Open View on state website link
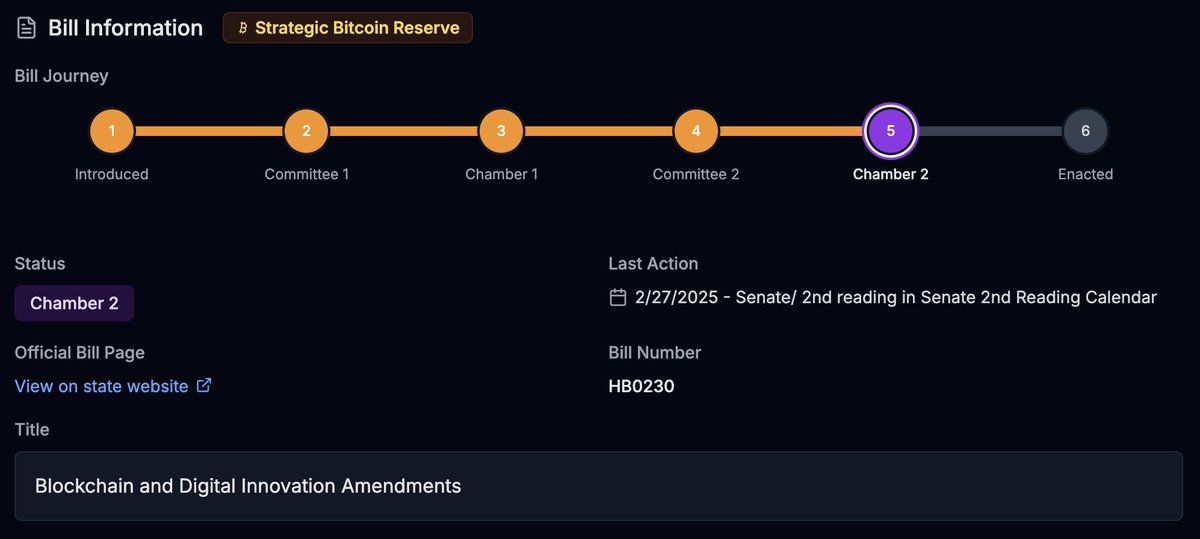The height and width of the screenshot is (539, 1200). (101, 386)
